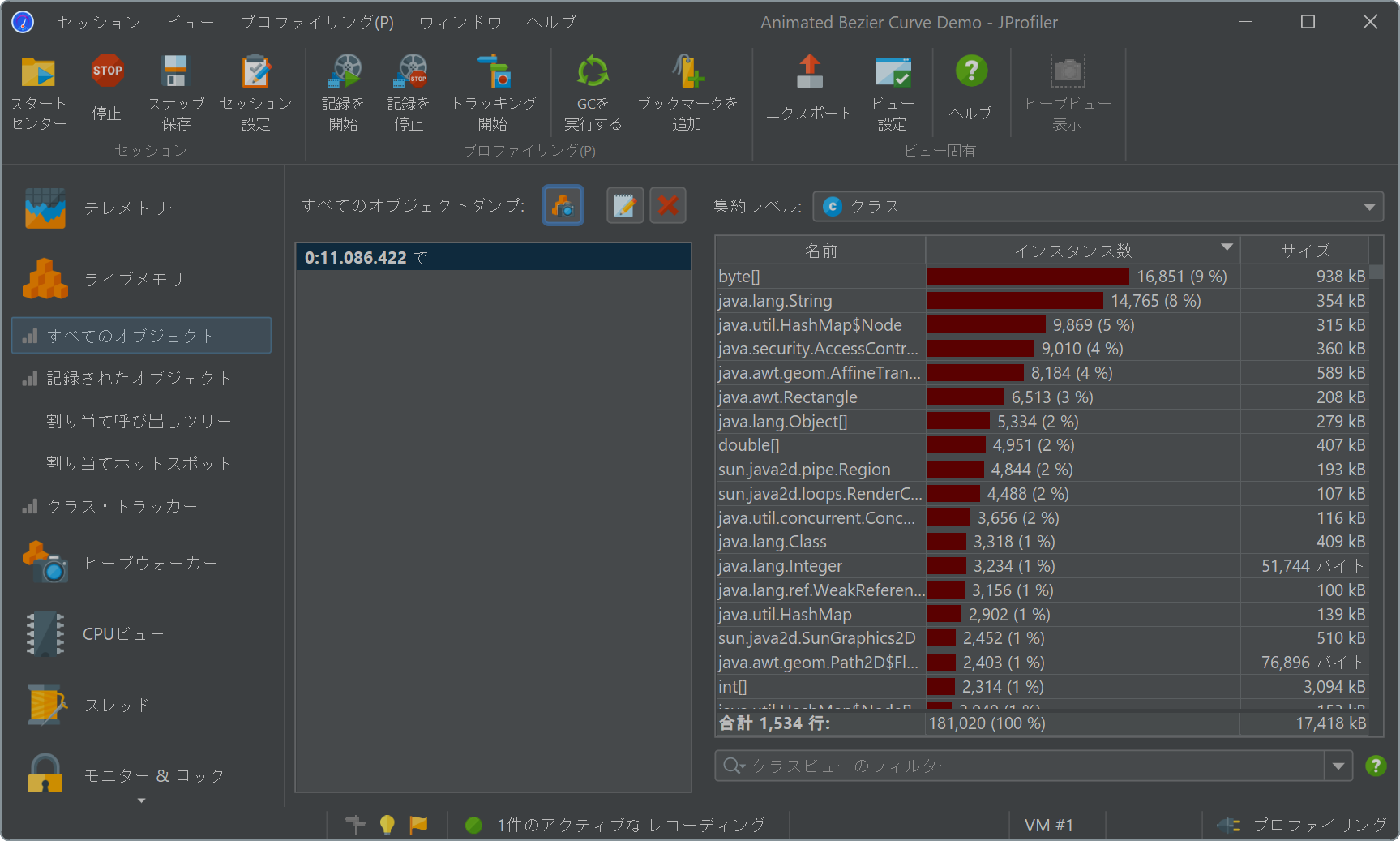This screenshot has width=1400, height=841.
Task: Sort by the 名前 column header
Action: pos(820,251)
